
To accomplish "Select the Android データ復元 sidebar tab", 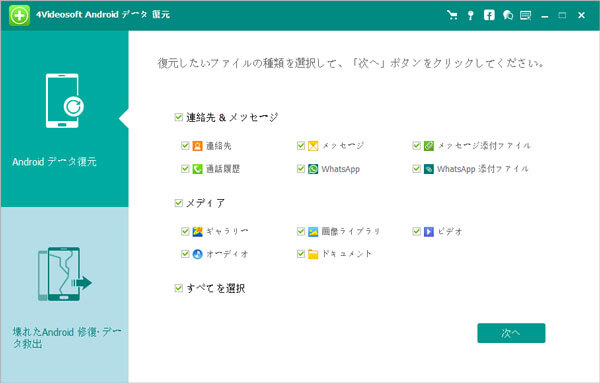I will 64,119.
